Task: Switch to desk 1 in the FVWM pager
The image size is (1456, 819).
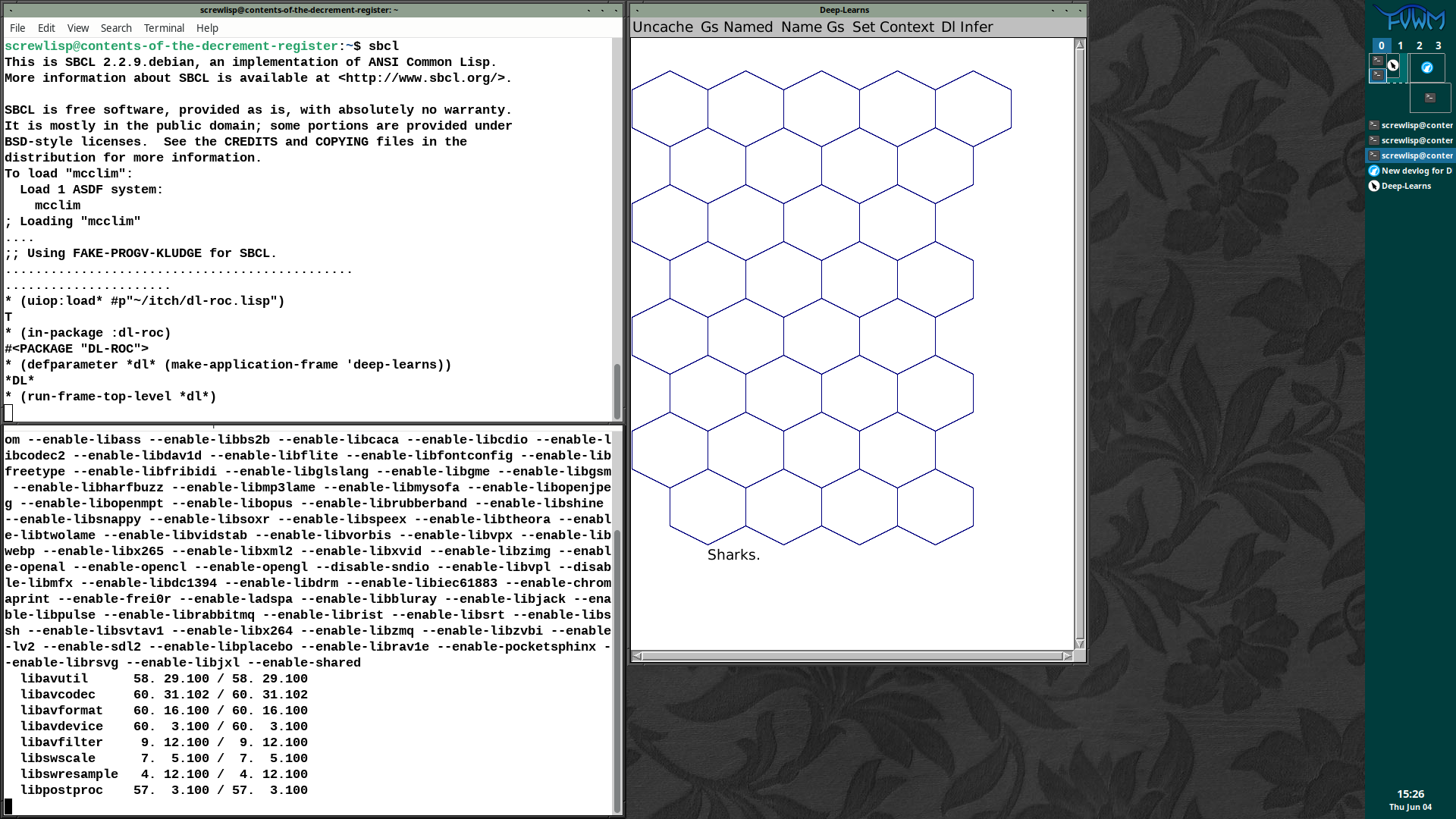Action: click(x=1401, y=45)
